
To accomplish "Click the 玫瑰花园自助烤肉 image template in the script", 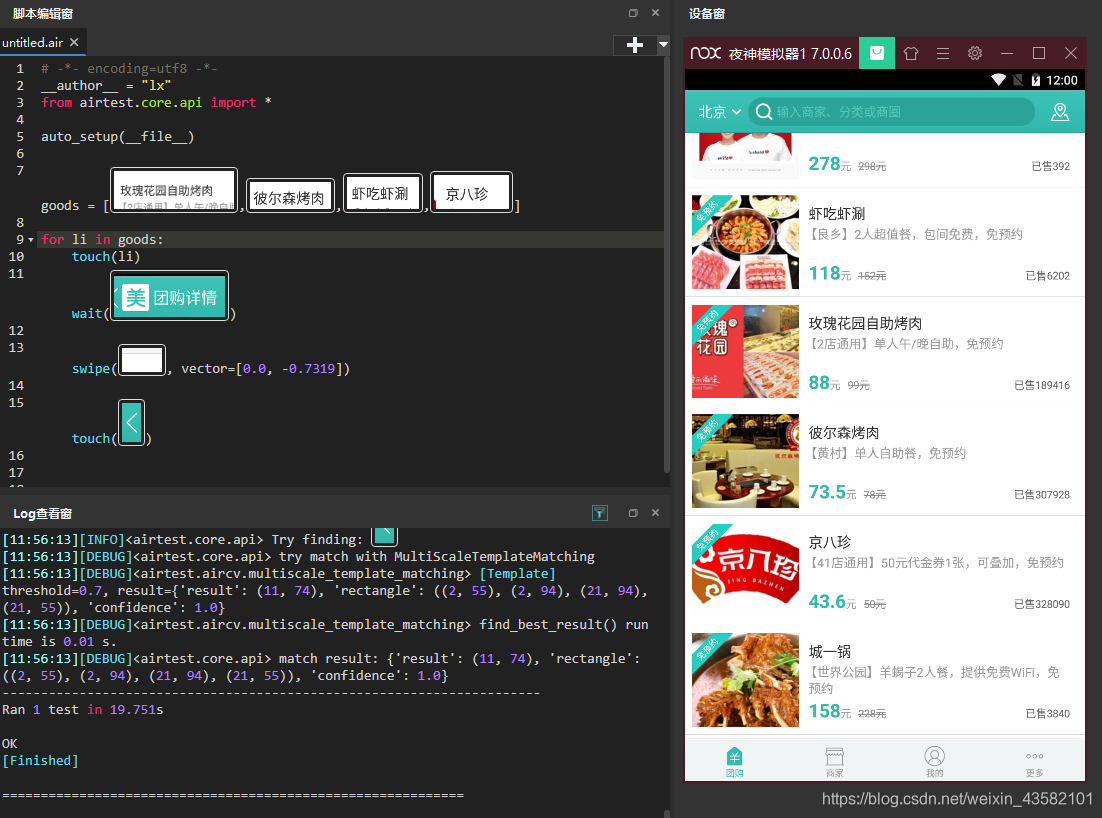I will click(174, 189).
